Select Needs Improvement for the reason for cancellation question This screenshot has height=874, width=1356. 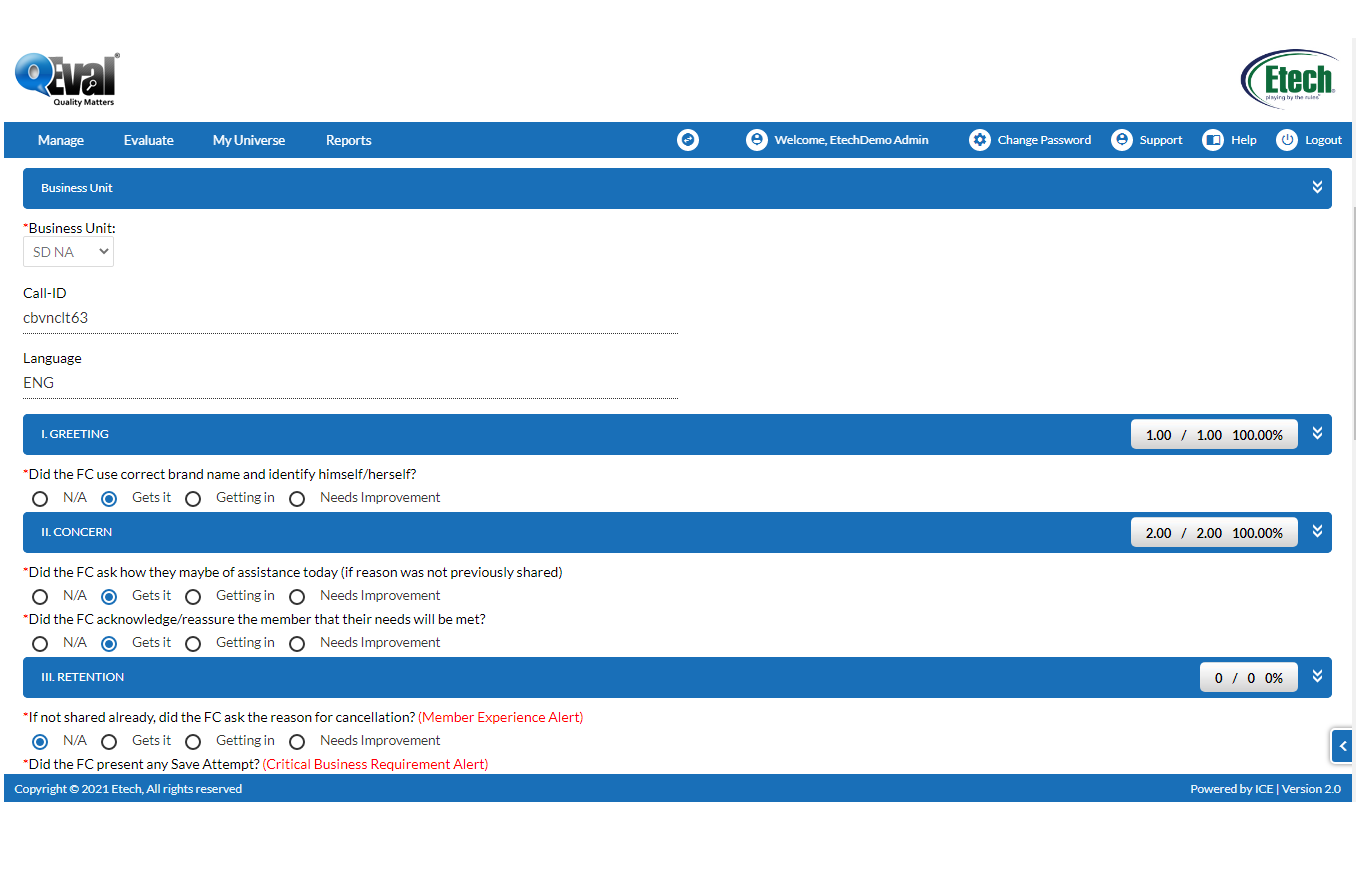pyautogui.click(x=297, y=741)
